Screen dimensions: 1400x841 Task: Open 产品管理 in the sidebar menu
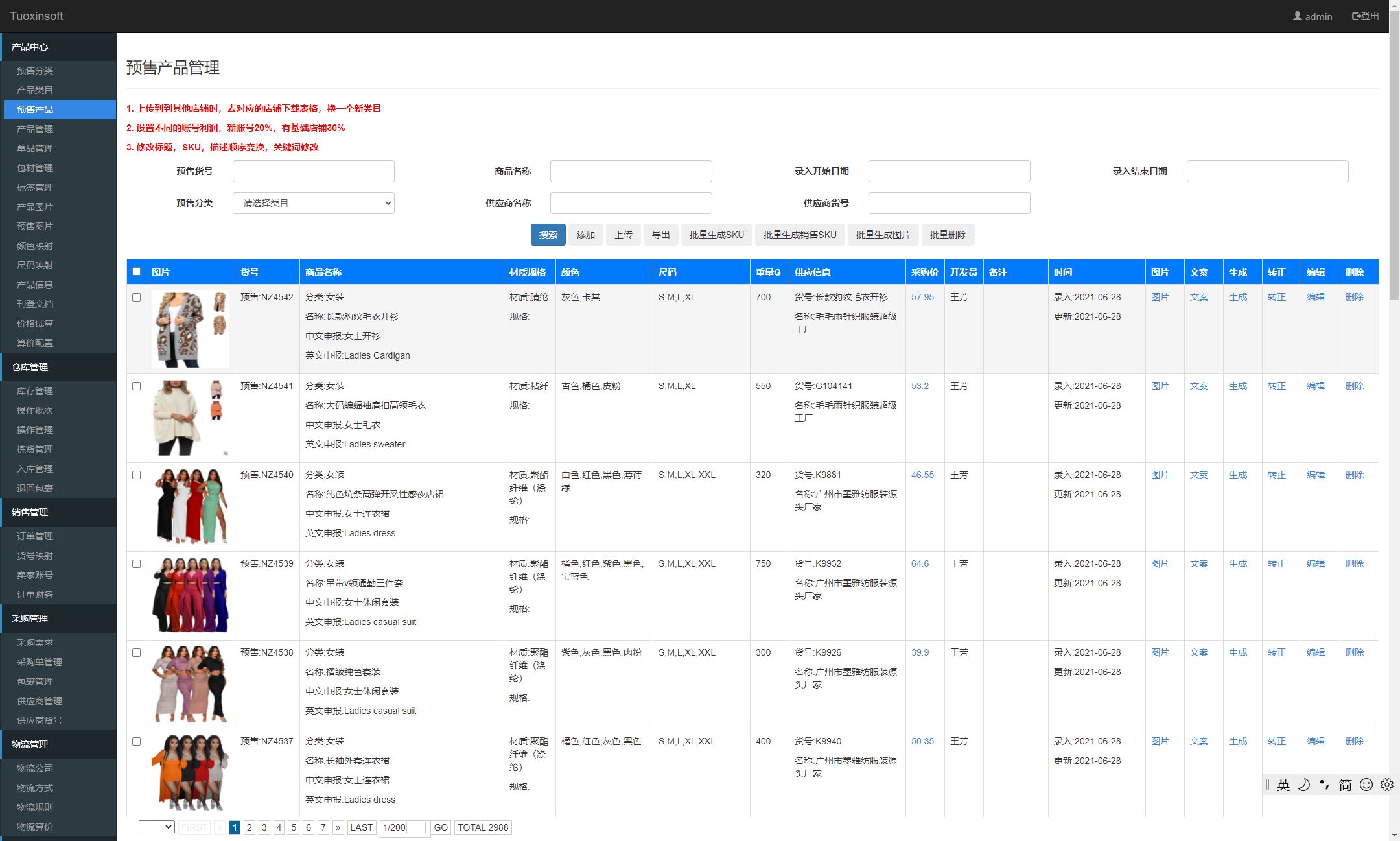(x=35, y=129)
